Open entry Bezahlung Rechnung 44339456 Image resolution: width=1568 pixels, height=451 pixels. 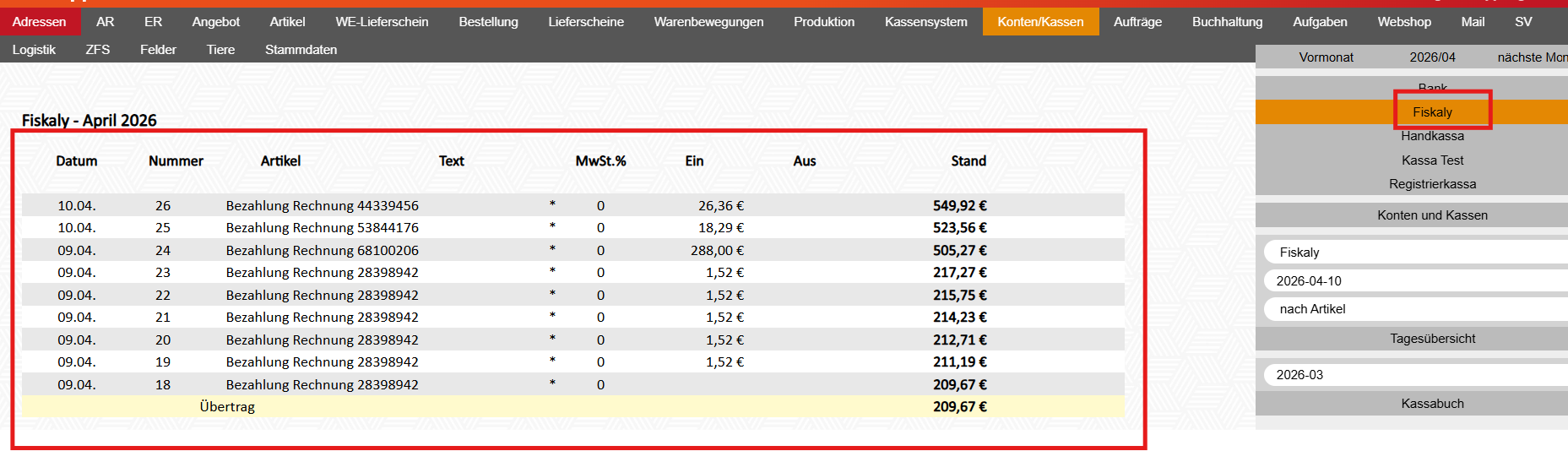pos(322,206)
